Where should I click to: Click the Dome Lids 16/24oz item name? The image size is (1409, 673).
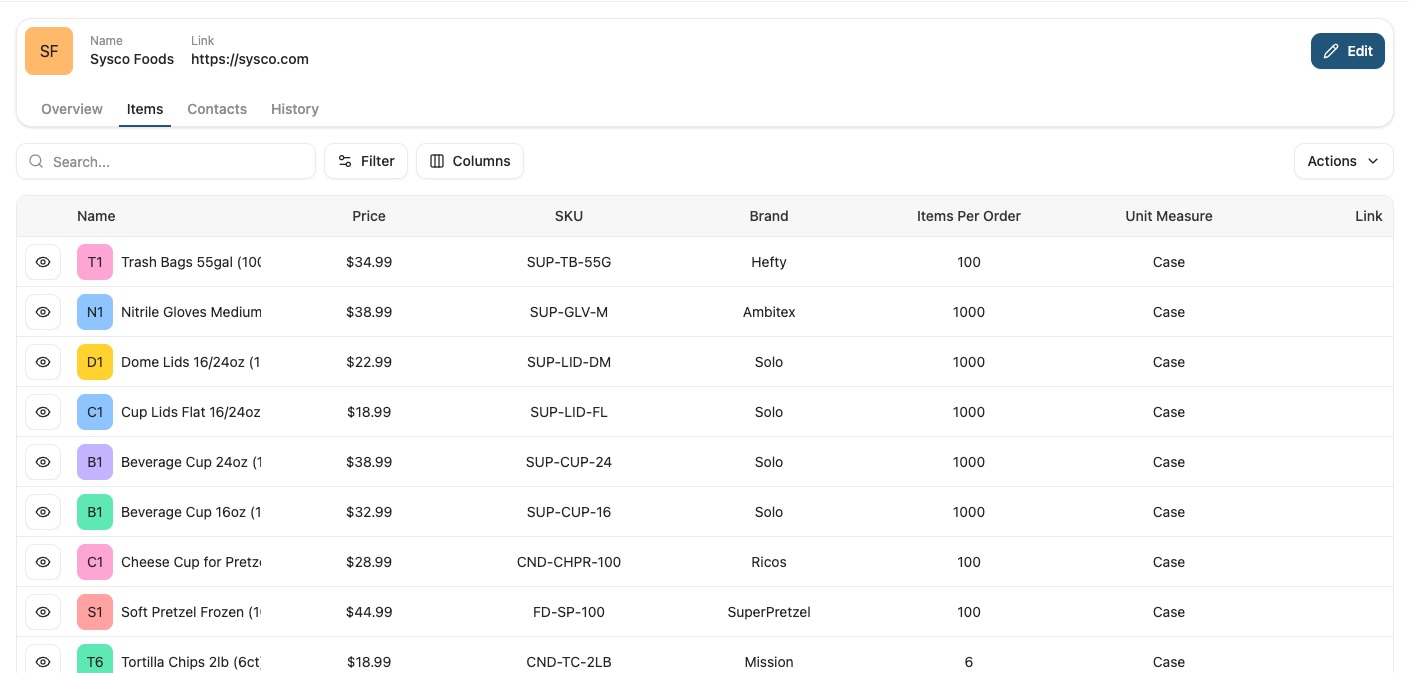pyautogui.click(x=191, y=362)
